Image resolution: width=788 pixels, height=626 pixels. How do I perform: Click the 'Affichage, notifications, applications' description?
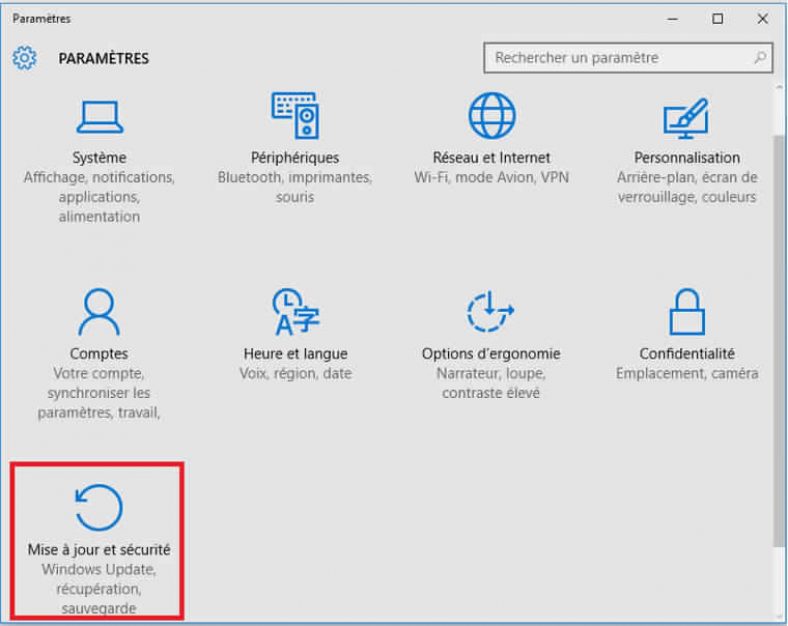click(99, 197)
